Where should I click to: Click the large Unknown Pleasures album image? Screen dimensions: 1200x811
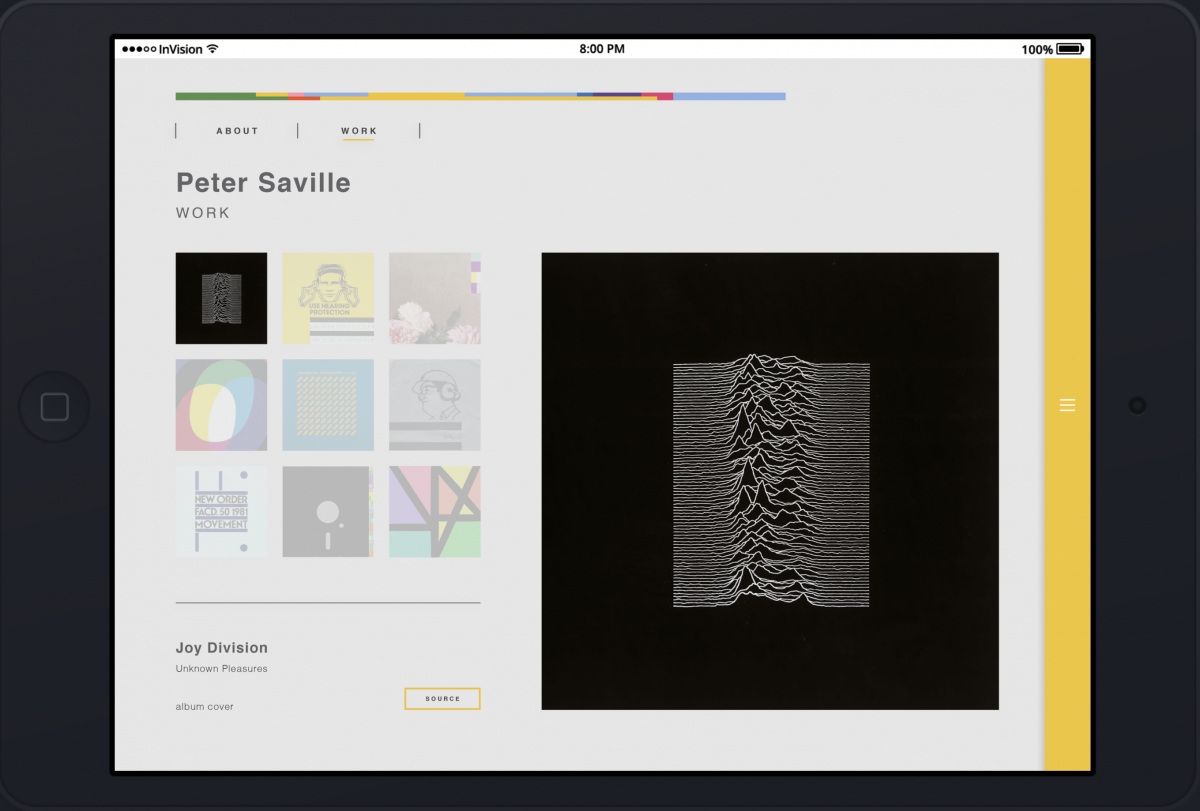[x=770, y=481]
